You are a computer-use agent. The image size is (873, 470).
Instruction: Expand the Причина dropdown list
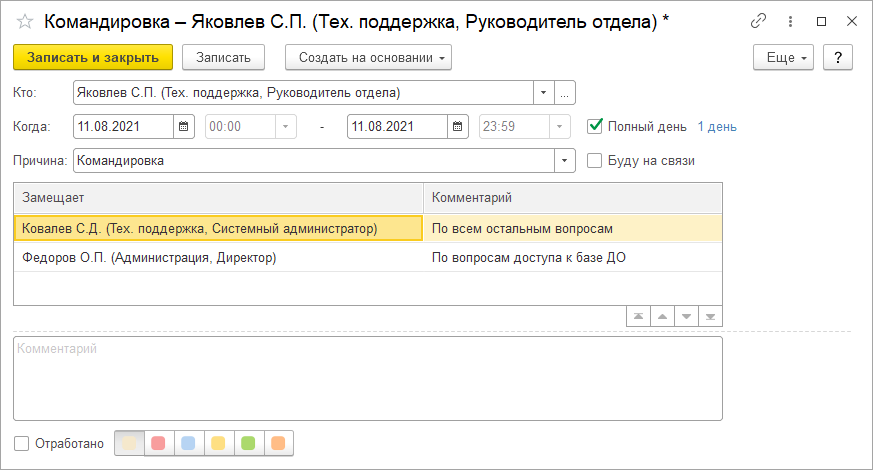click(565, 160)
